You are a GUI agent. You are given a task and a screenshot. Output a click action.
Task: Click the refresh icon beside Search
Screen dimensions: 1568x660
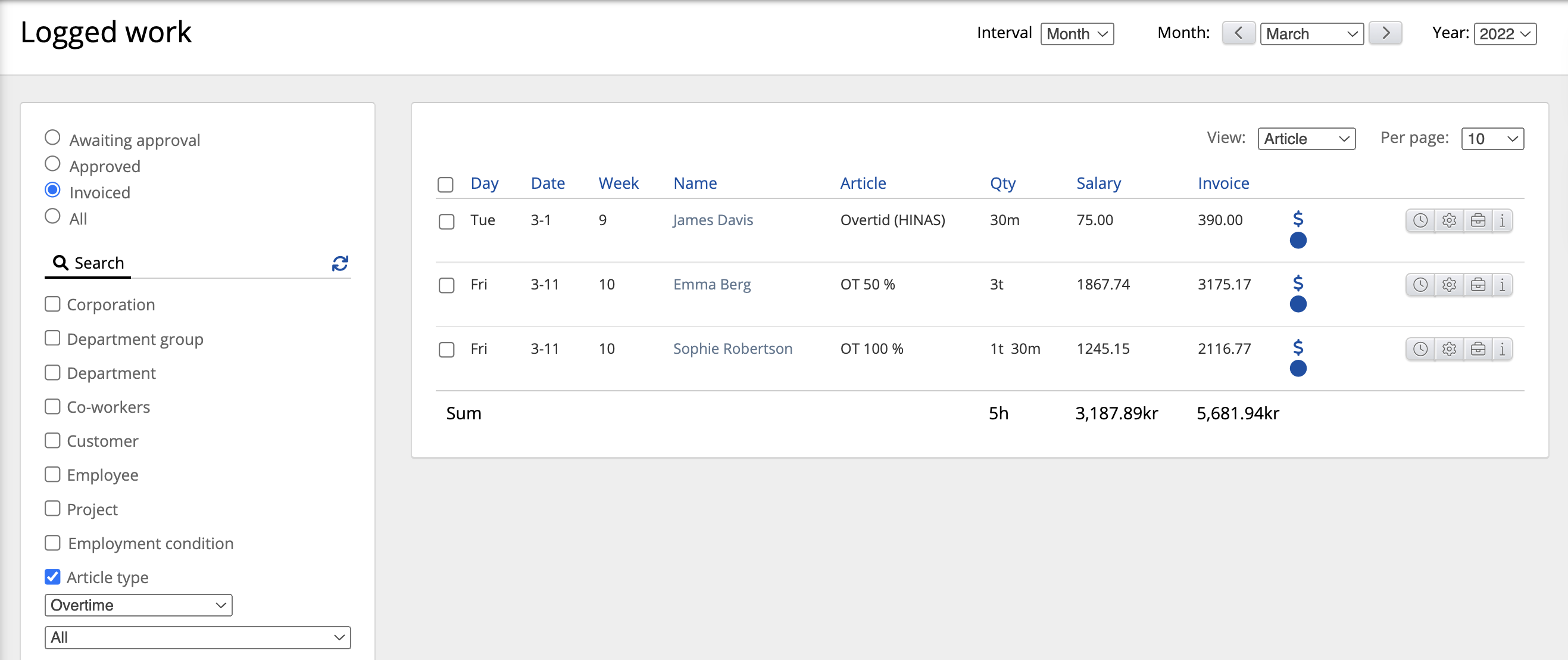[x=340, y=263]
